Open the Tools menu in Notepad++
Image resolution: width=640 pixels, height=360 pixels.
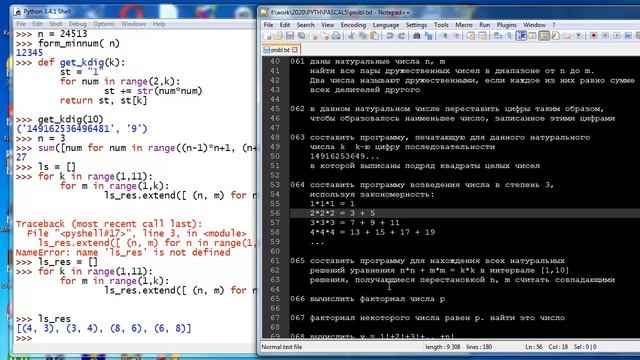(441, 25)
